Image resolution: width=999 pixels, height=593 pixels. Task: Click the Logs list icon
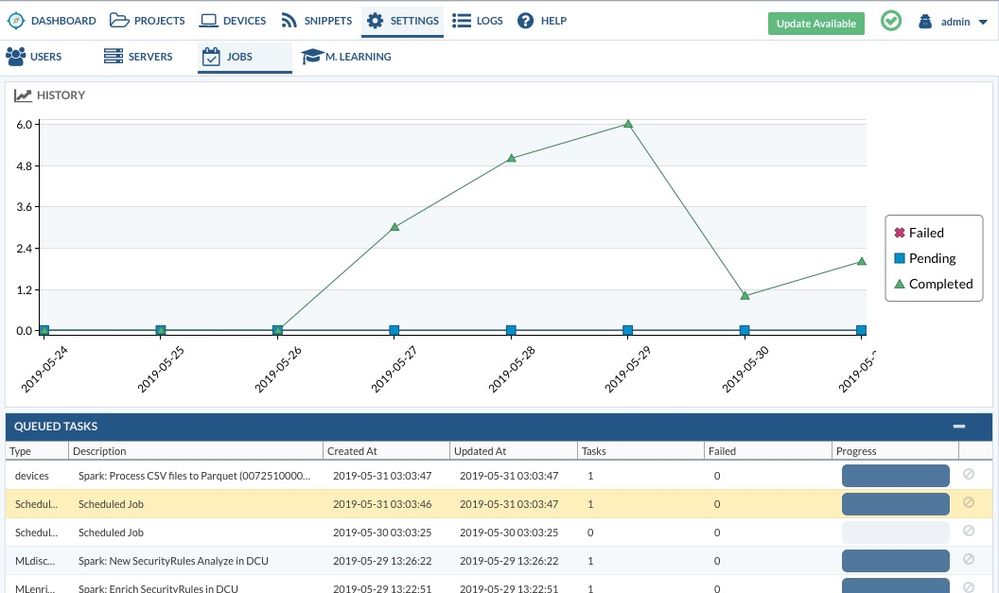461,20
